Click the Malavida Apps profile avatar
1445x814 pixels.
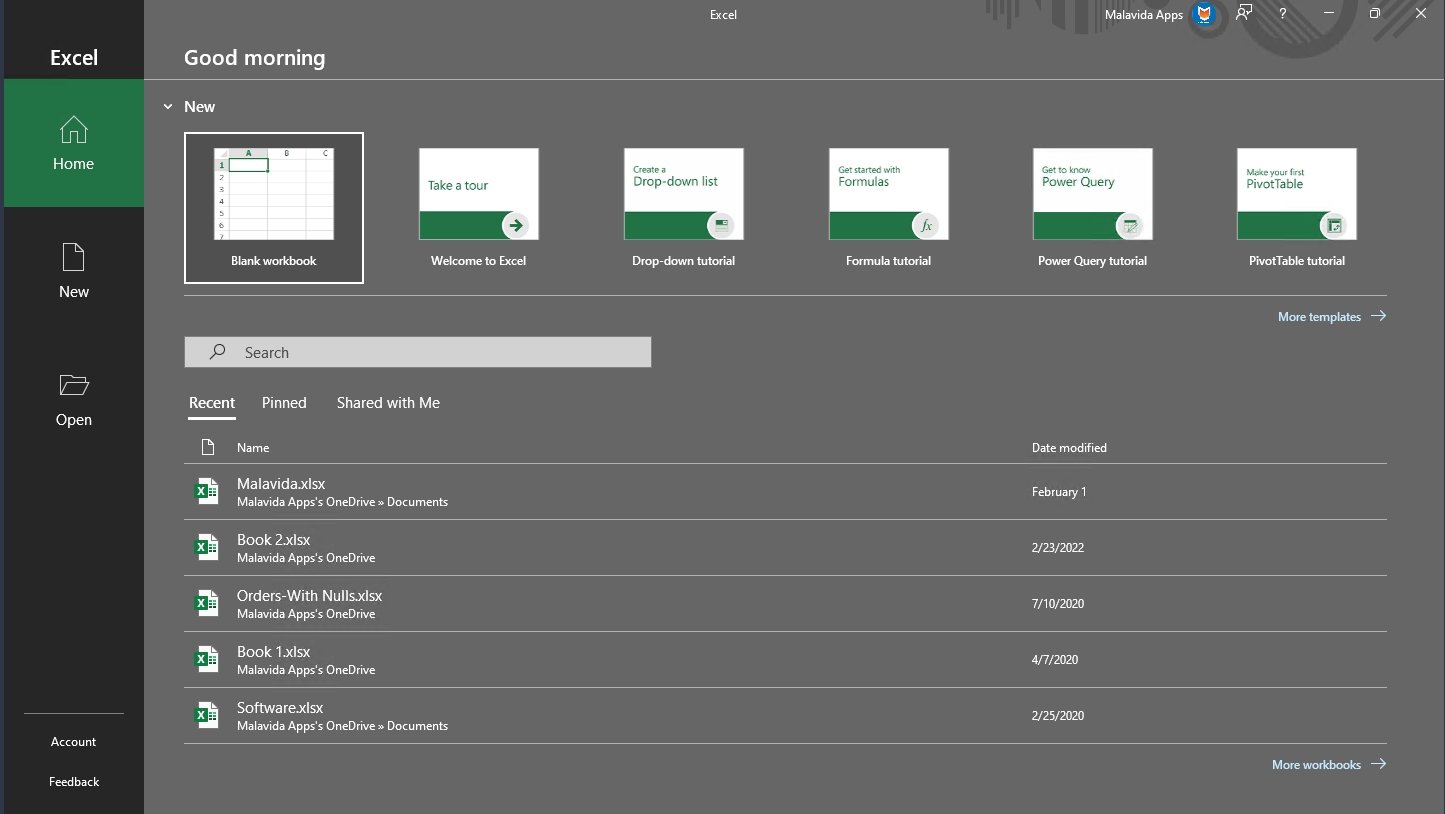tap(1205, 14)
